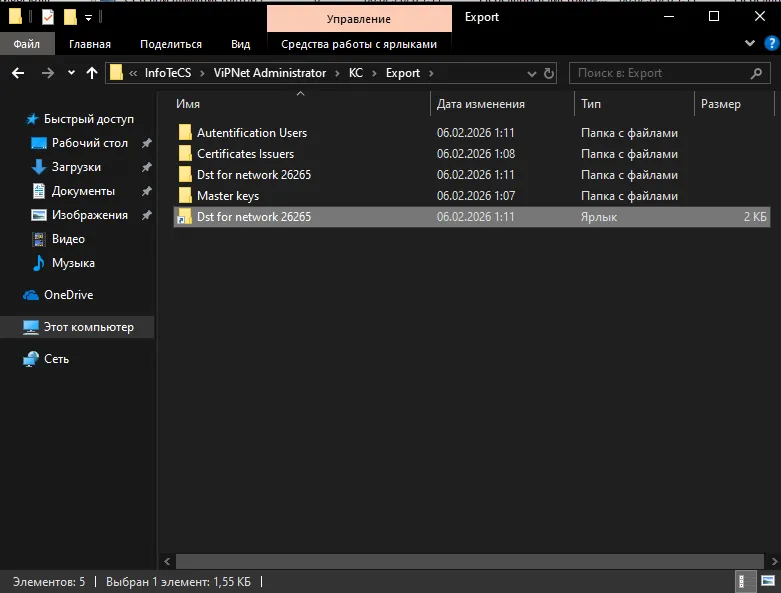Click the pin icon next to Рабочий стол

146,143
